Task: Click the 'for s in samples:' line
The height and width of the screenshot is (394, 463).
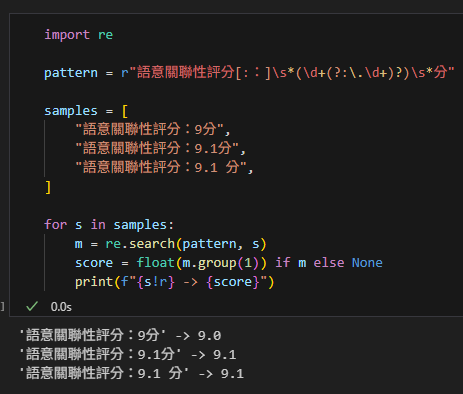Action: coord(109,225)
